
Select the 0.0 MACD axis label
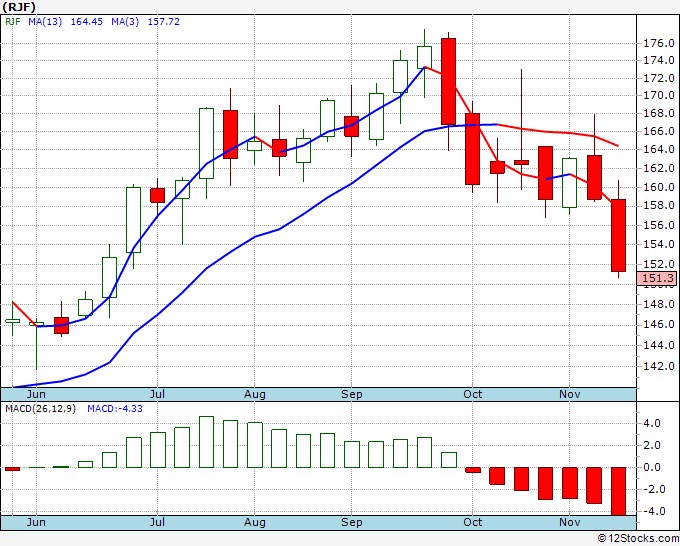coord(653,467)
